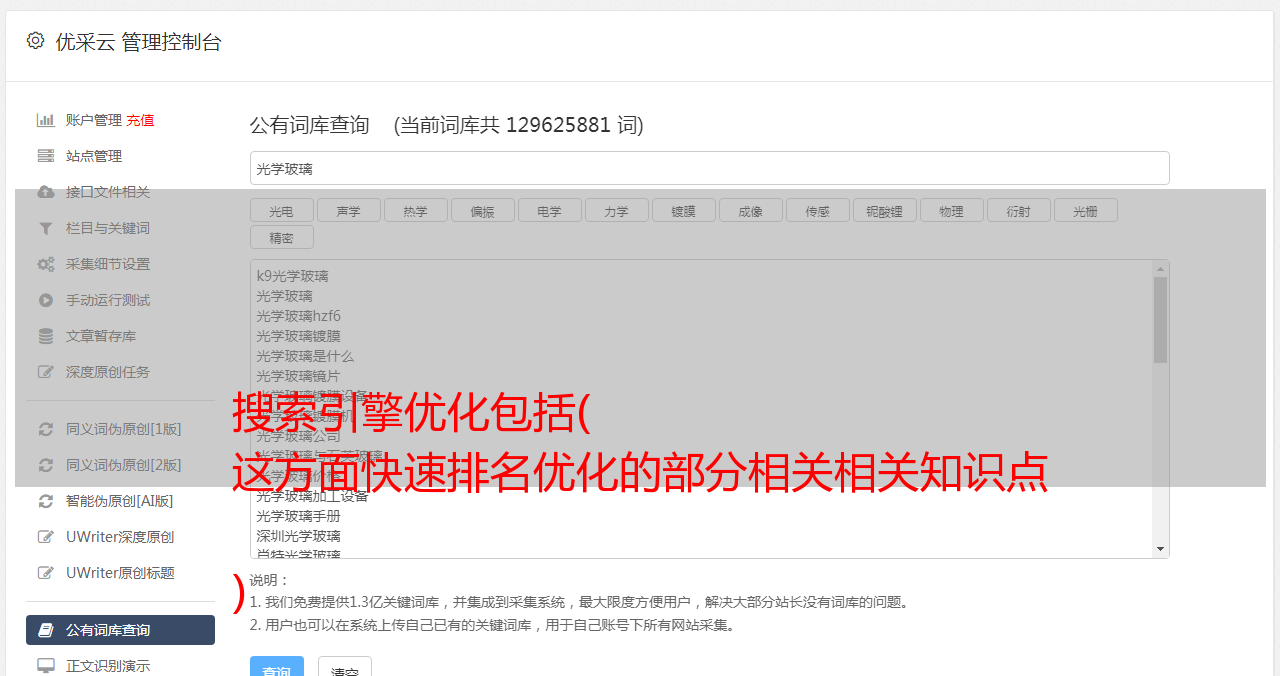The width and height of the screenshot is (1280, 676).
Task: Click the cloud icon for 接口文件相关
Action: coord(45,192)
